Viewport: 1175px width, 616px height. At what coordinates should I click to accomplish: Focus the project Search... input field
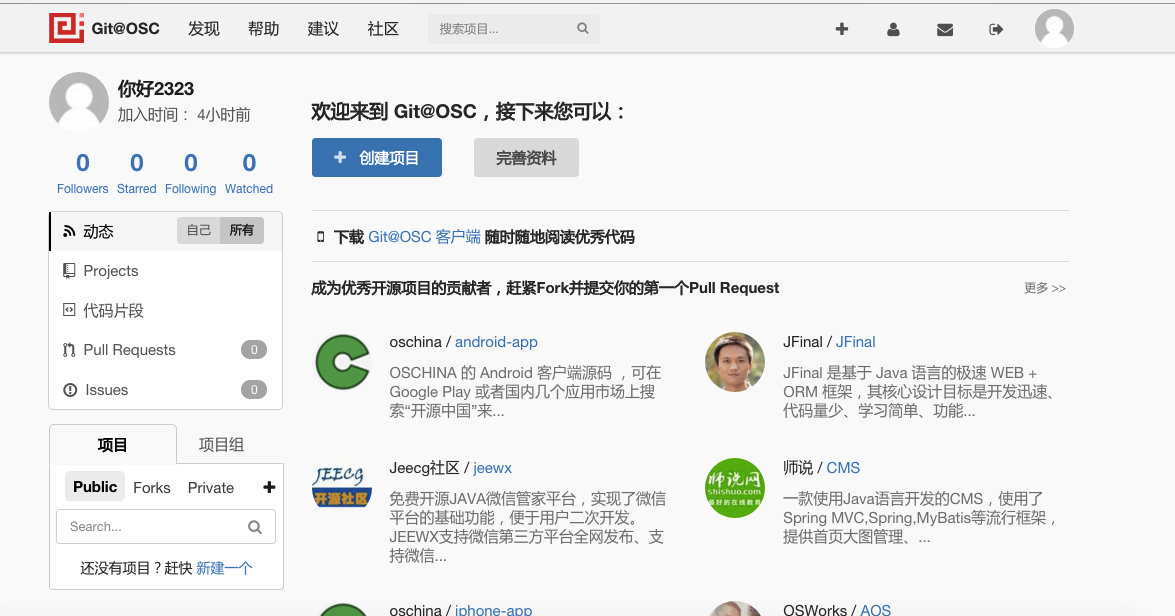pos(166,527)
